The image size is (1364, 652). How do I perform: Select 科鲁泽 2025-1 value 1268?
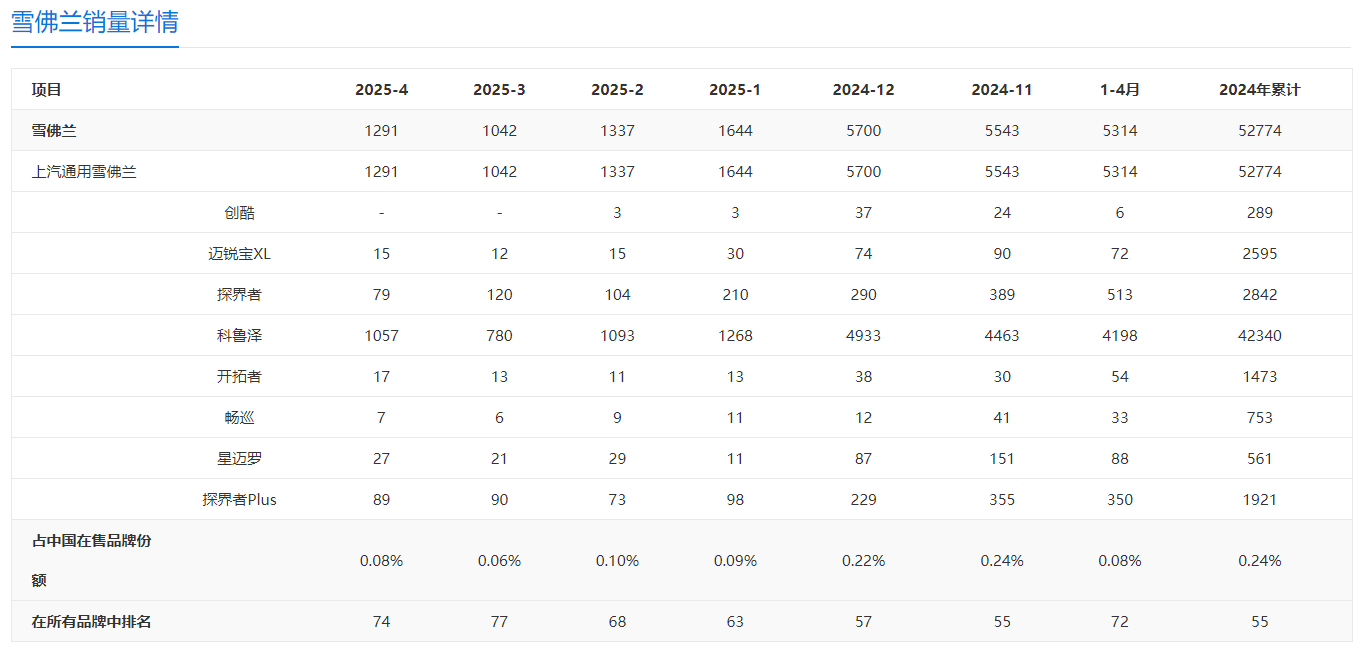click(735, 336)
